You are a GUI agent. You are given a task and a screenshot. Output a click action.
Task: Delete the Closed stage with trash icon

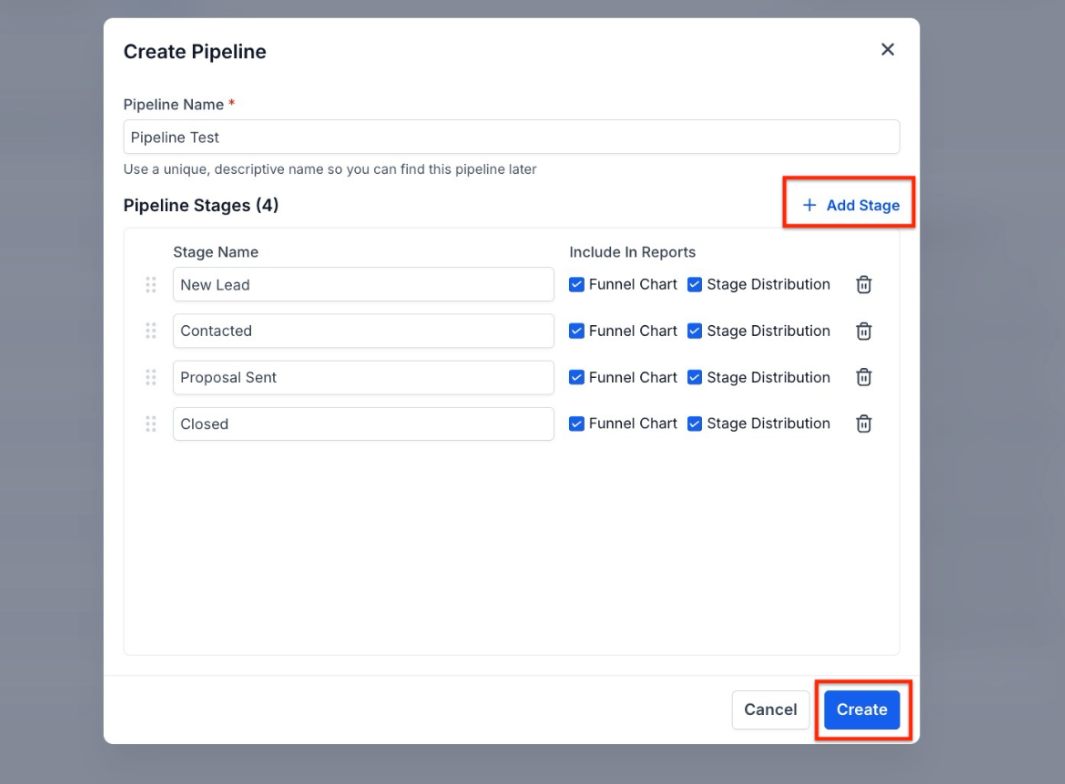(864, 424)
